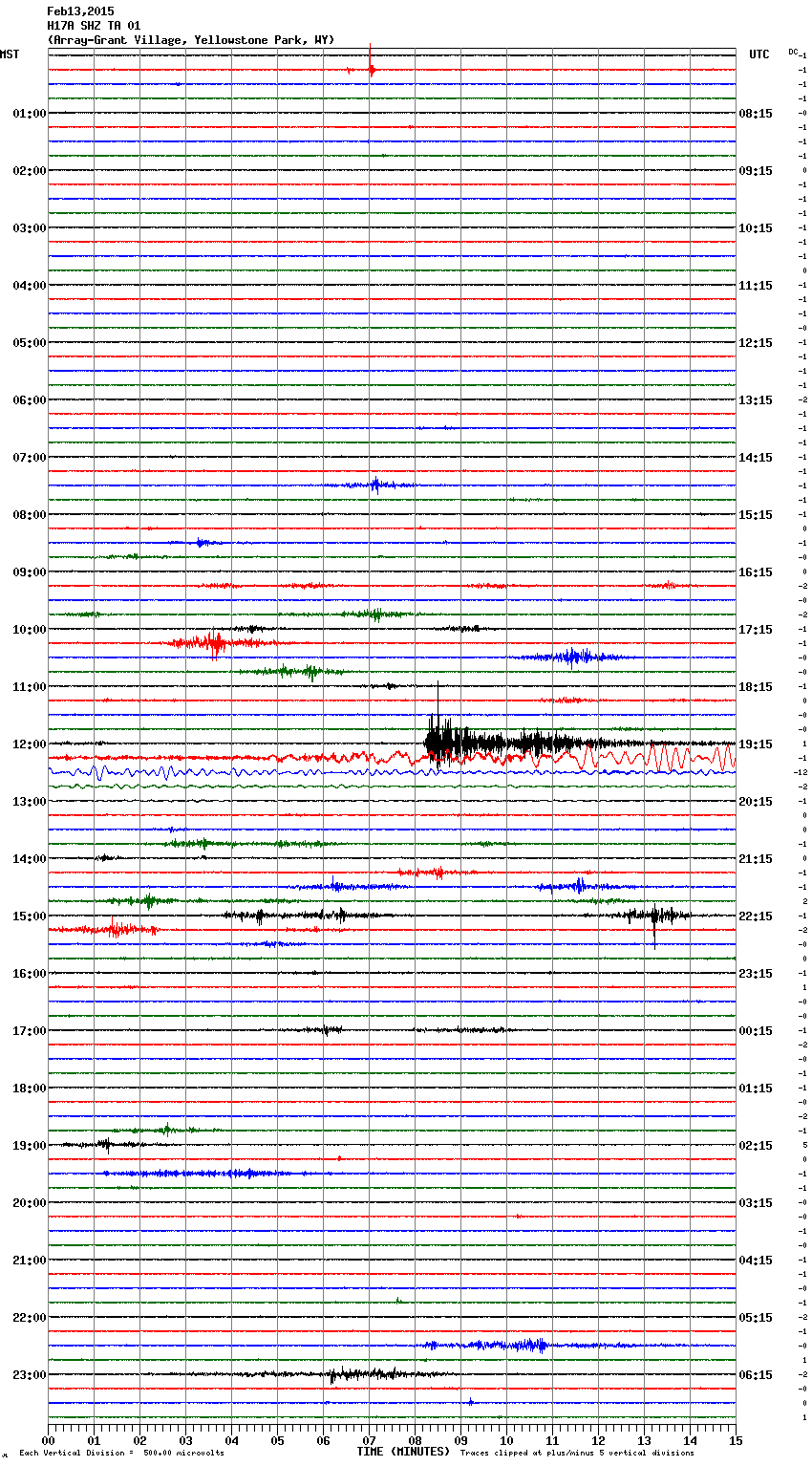
Task: Click the 11:15 UTC time label
Action: 756,286
